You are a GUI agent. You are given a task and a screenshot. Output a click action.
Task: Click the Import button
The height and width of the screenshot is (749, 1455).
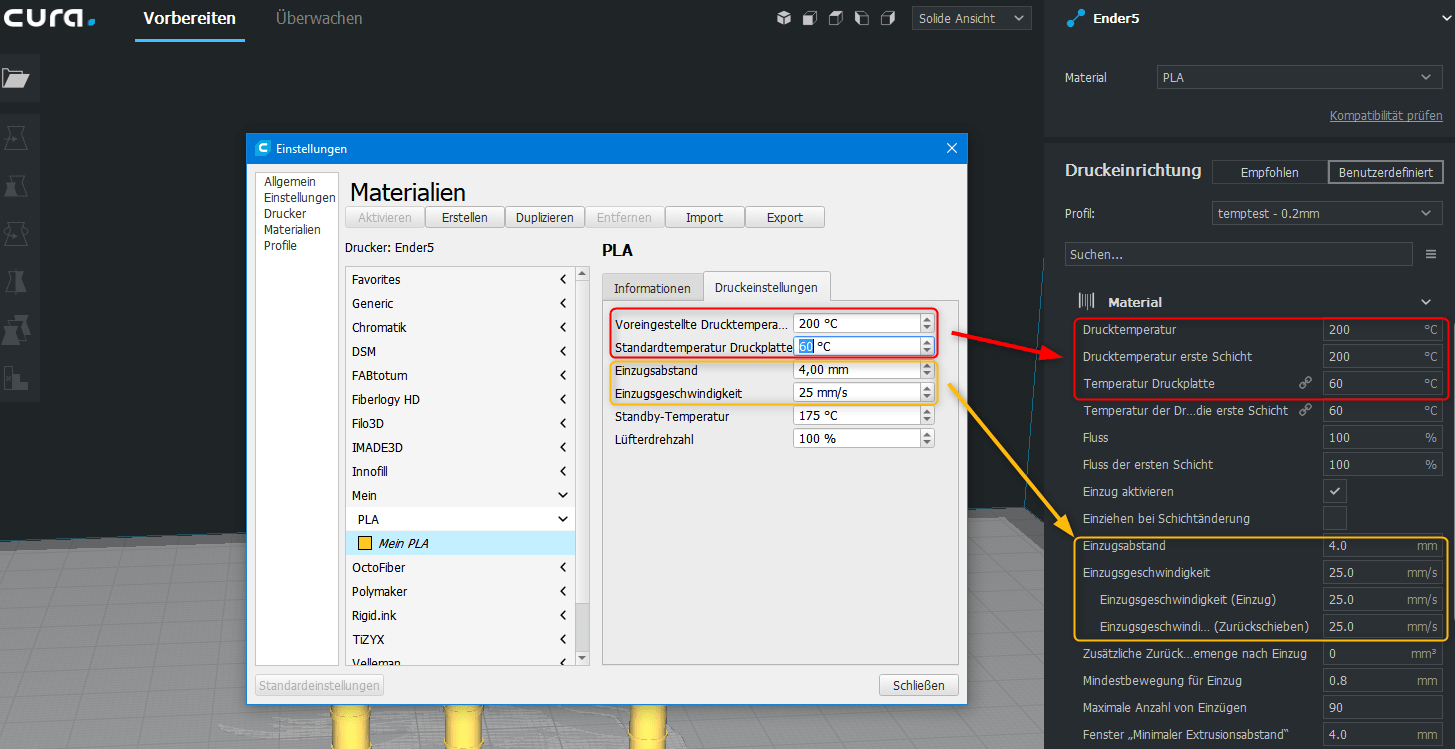click(x=705, y=217)
